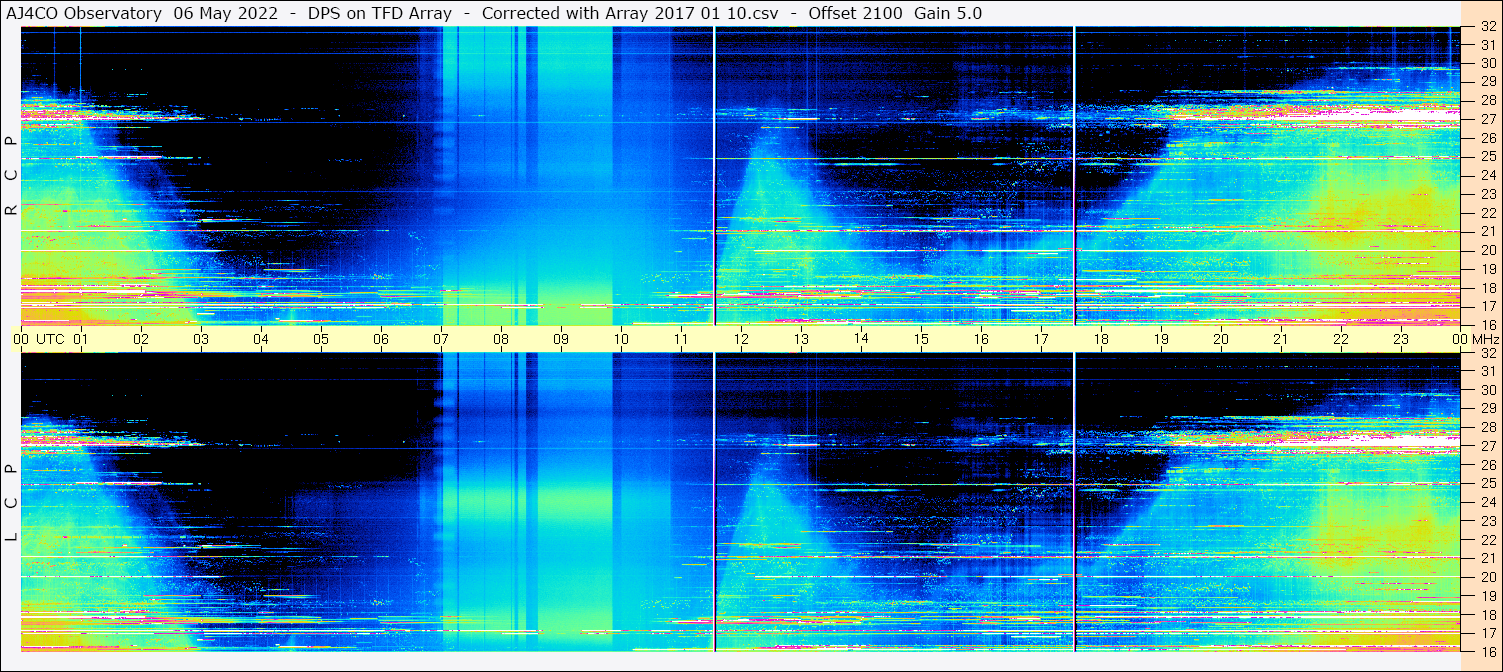Click the 18 UTC hour label
Viewport: 1503px width, 672px height.
[1101, 339]
